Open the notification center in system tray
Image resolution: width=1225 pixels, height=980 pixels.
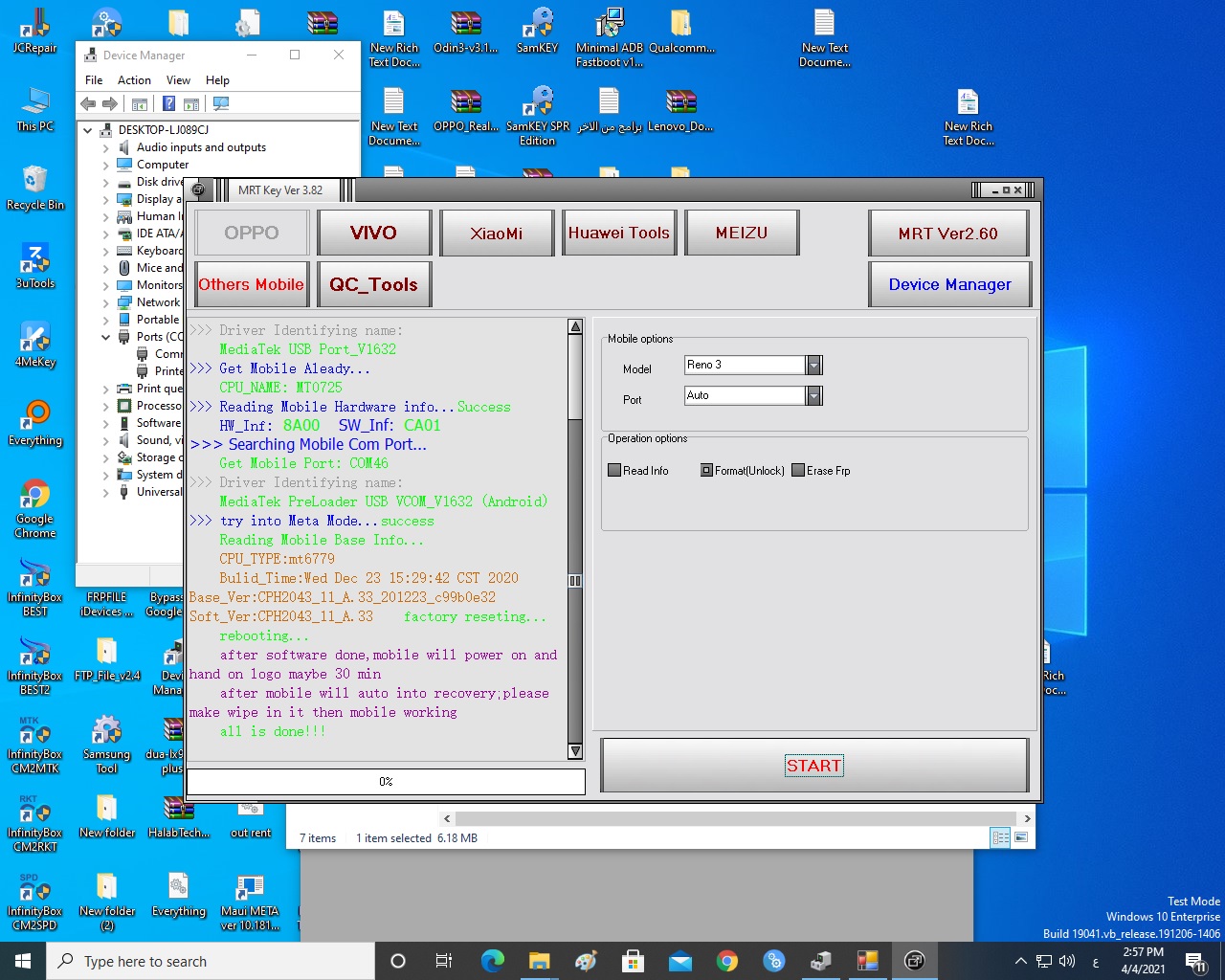pos(1196,961)
